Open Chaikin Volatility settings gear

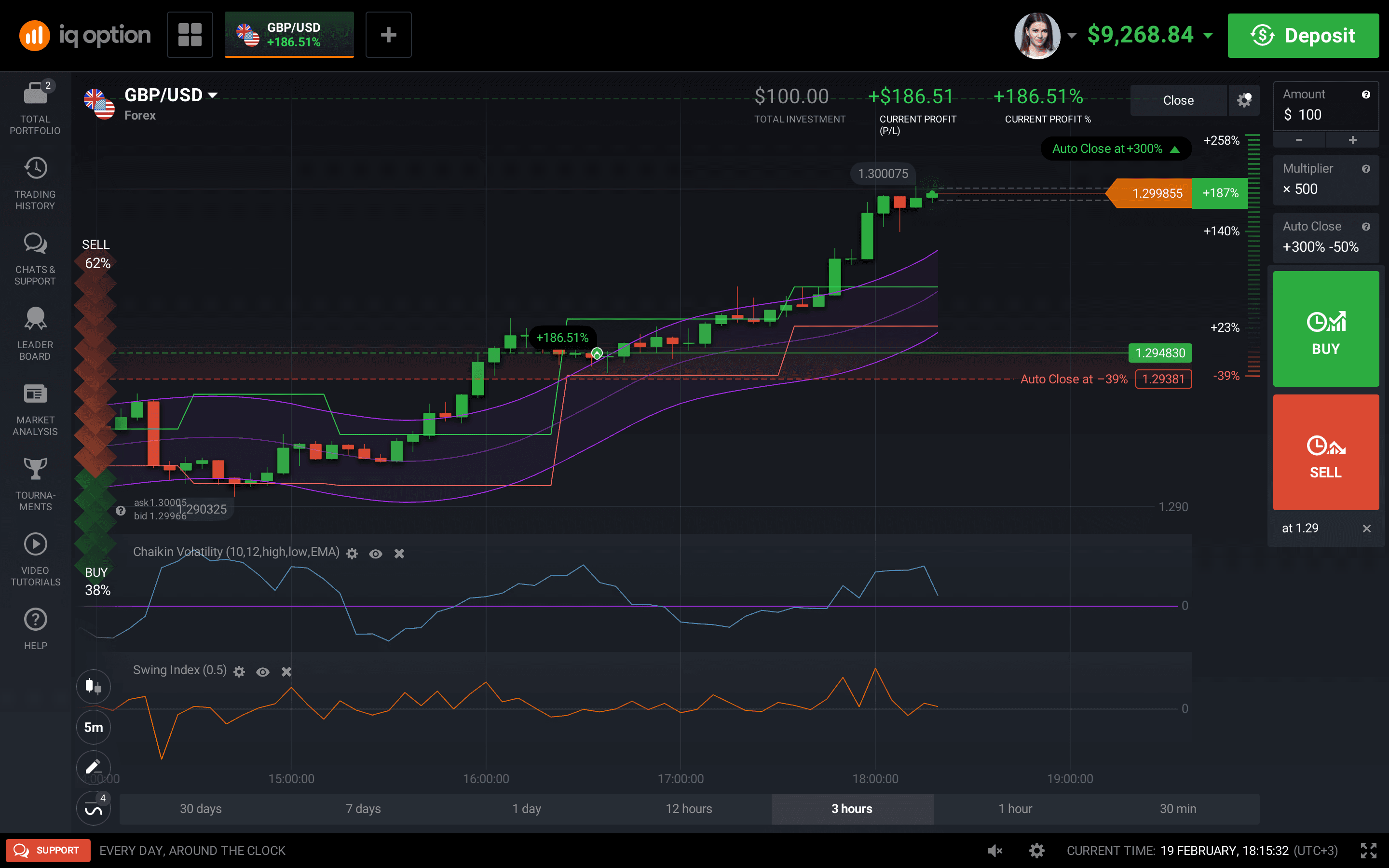click(352, 554)
